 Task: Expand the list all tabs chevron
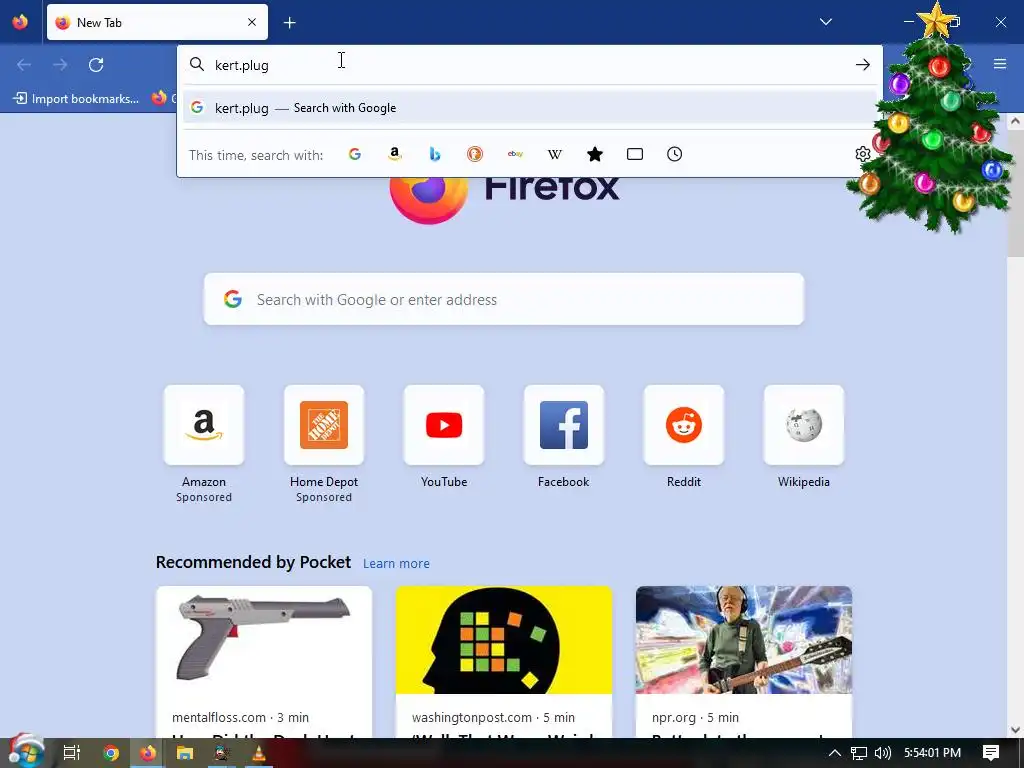pyautogui.click(x=825, y=22)
